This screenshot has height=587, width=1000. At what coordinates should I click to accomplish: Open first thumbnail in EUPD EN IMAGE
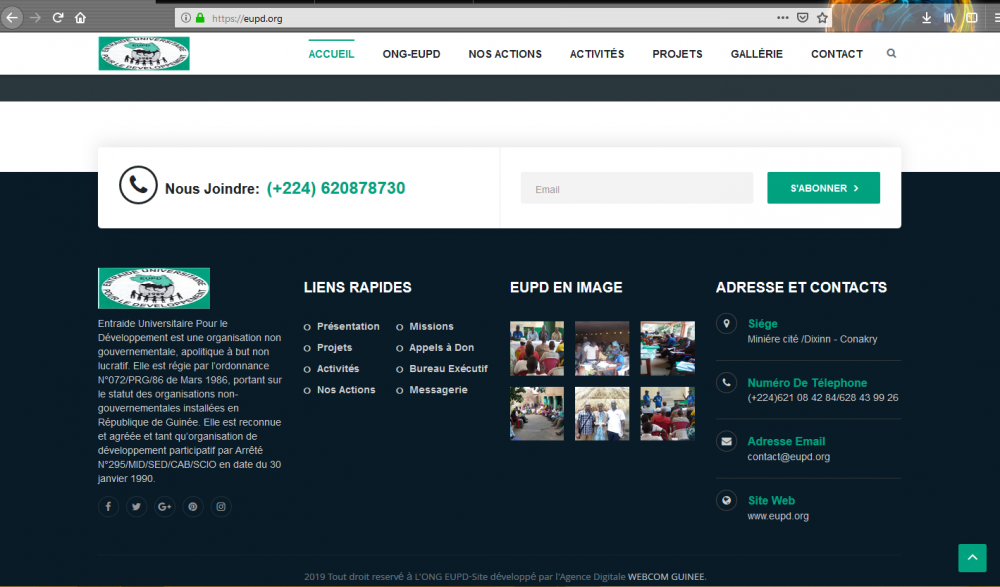coord(537,348)
